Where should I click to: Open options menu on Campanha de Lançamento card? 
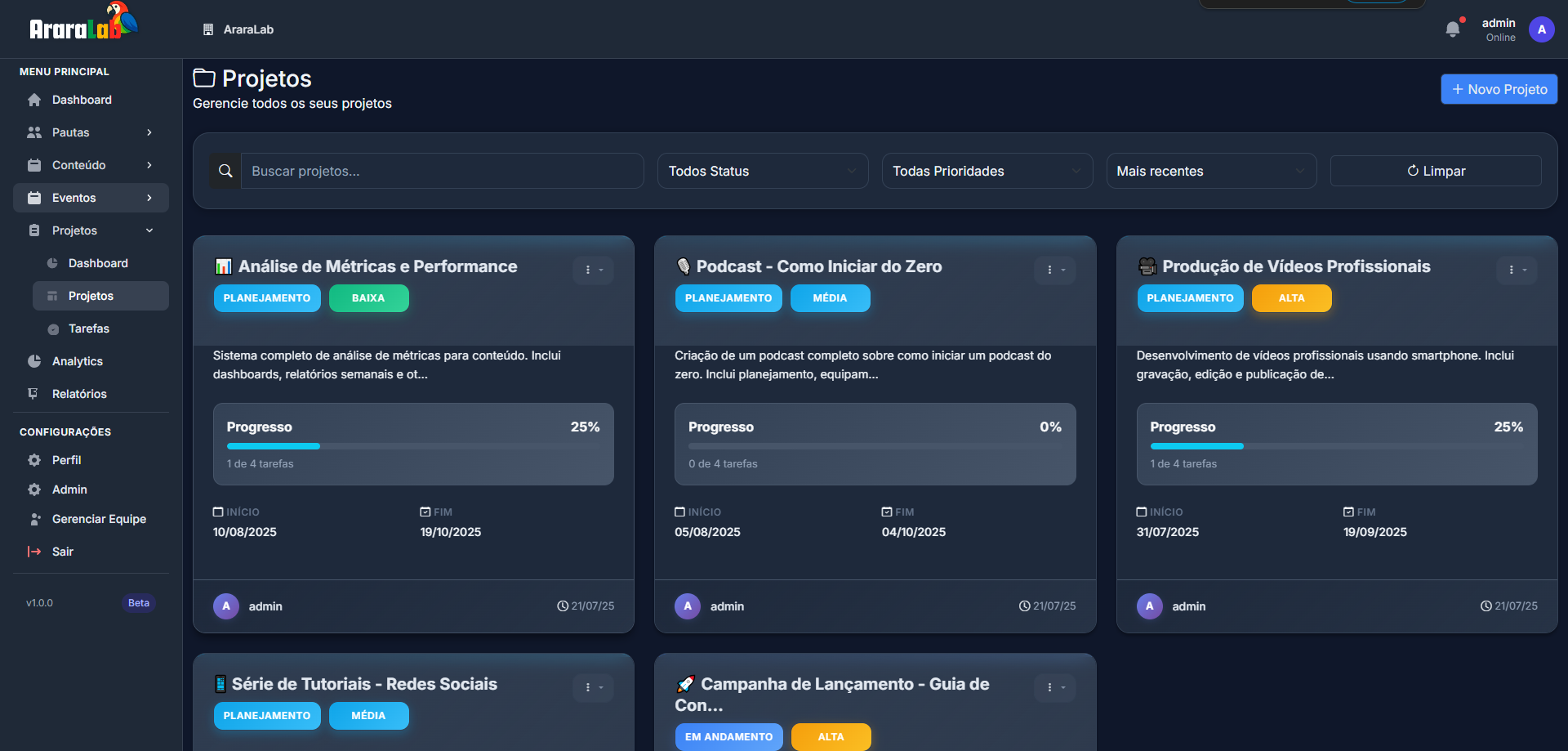click(1055, 687)
